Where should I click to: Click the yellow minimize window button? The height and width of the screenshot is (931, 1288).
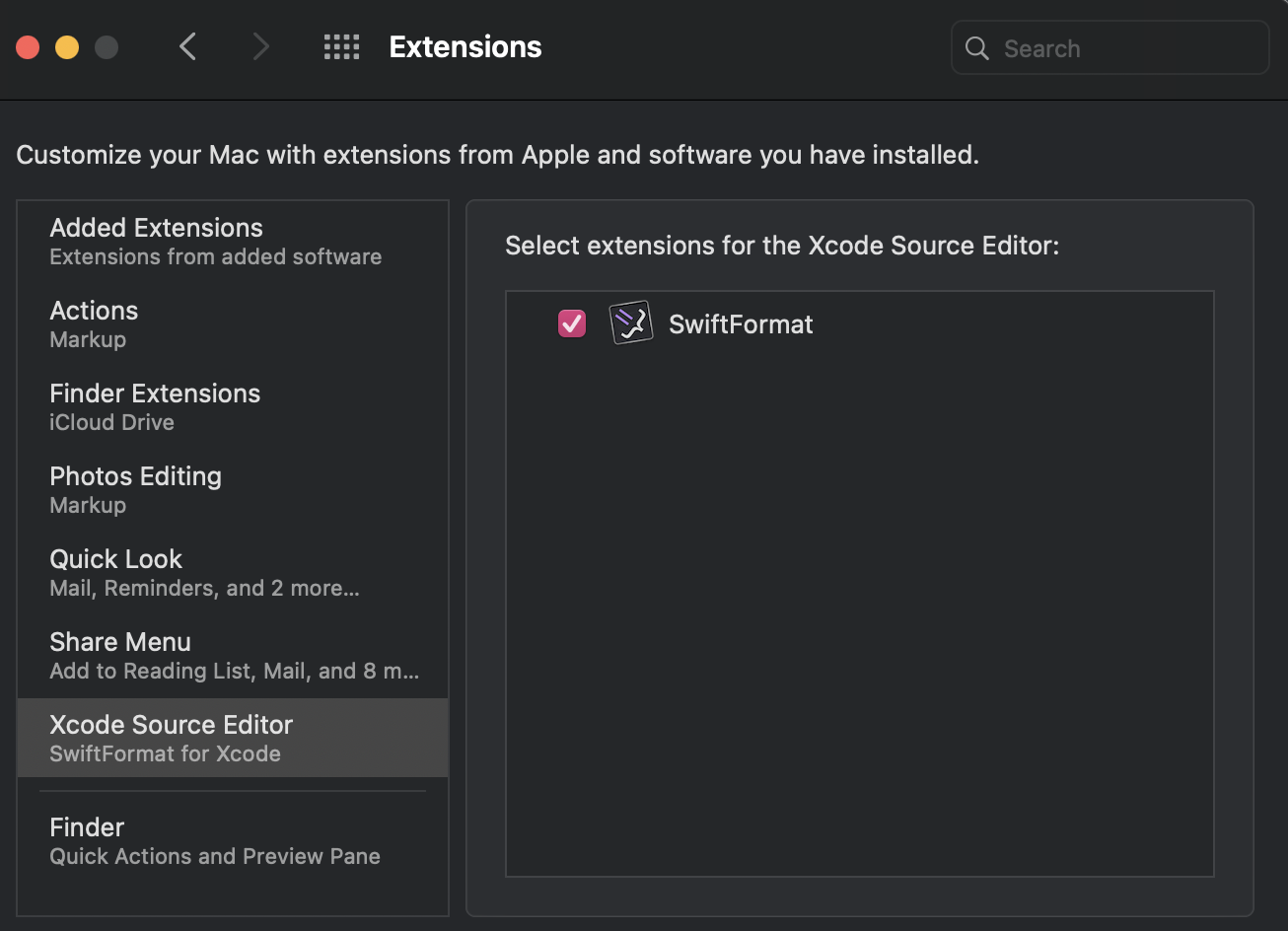67,46
